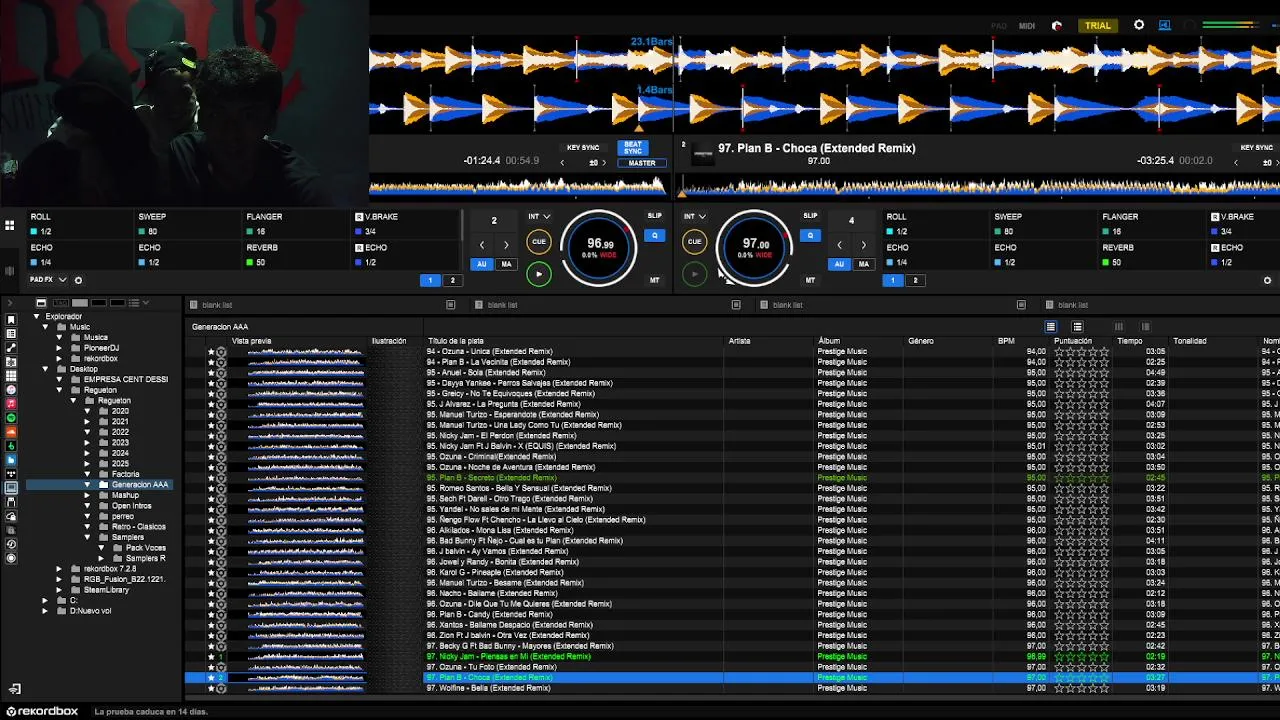The height and width of the screenshot is (720, 1280).
Task: Expand the Mashup folder
Action: (x=87, y=496)
